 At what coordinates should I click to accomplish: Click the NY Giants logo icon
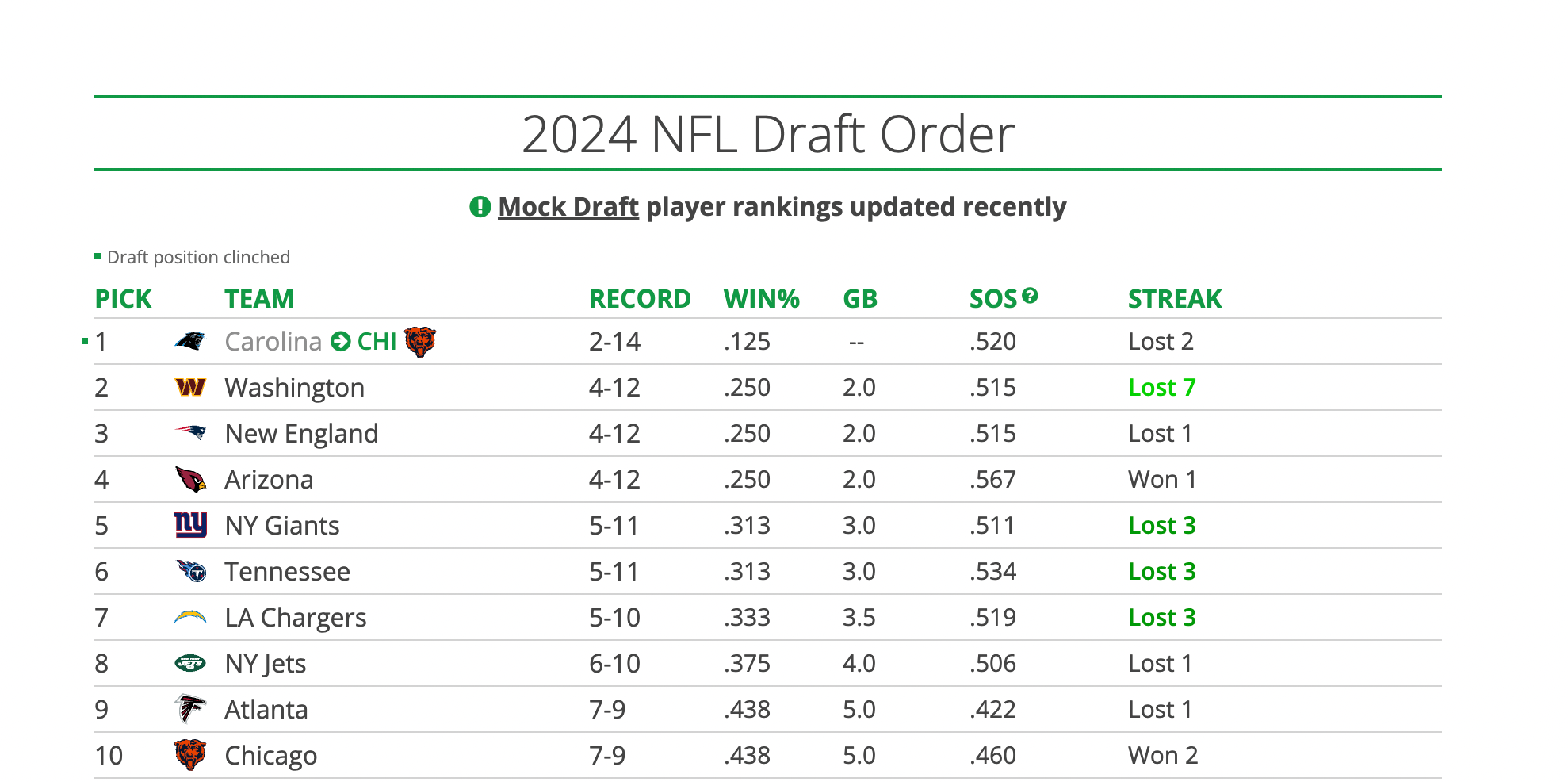(189, 525)
